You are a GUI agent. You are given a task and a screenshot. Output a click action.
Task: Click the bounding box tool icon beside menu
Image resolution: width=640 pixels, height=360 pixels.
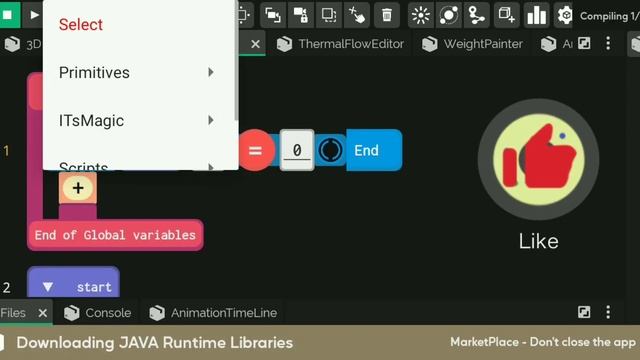[244, 15]
